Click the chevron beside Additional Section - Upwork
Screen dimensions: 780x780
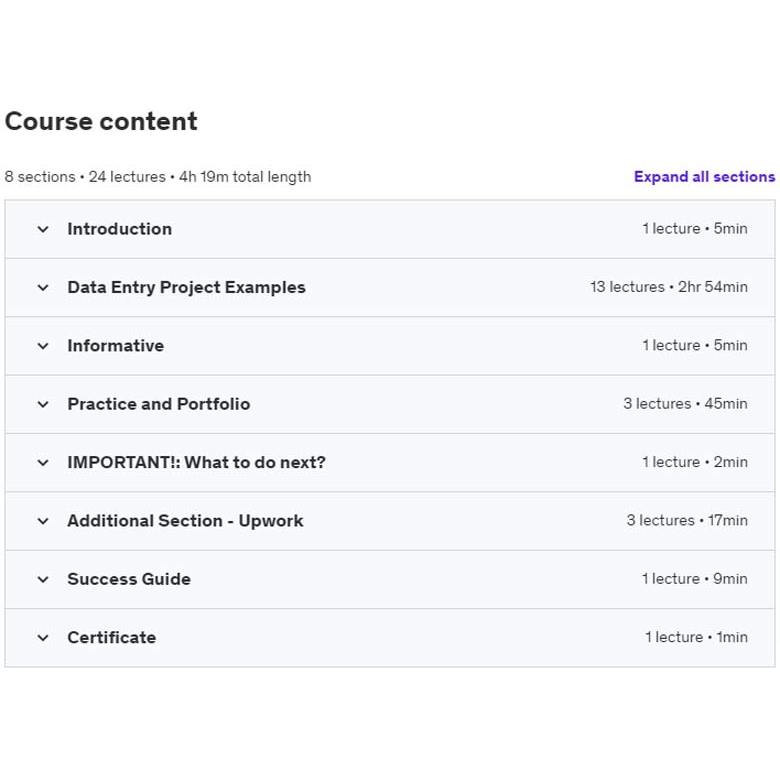point(43,521)
